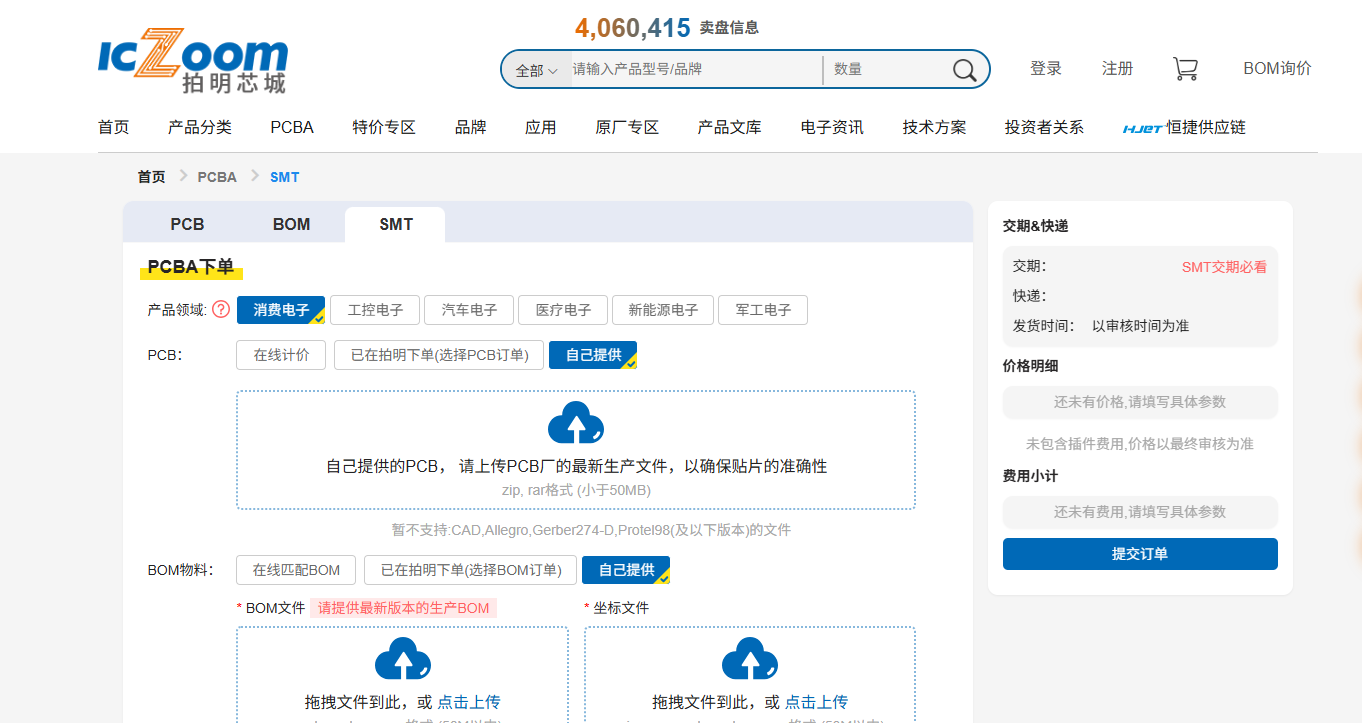Select 消费电子 product field option

click(x=281, y=310)
